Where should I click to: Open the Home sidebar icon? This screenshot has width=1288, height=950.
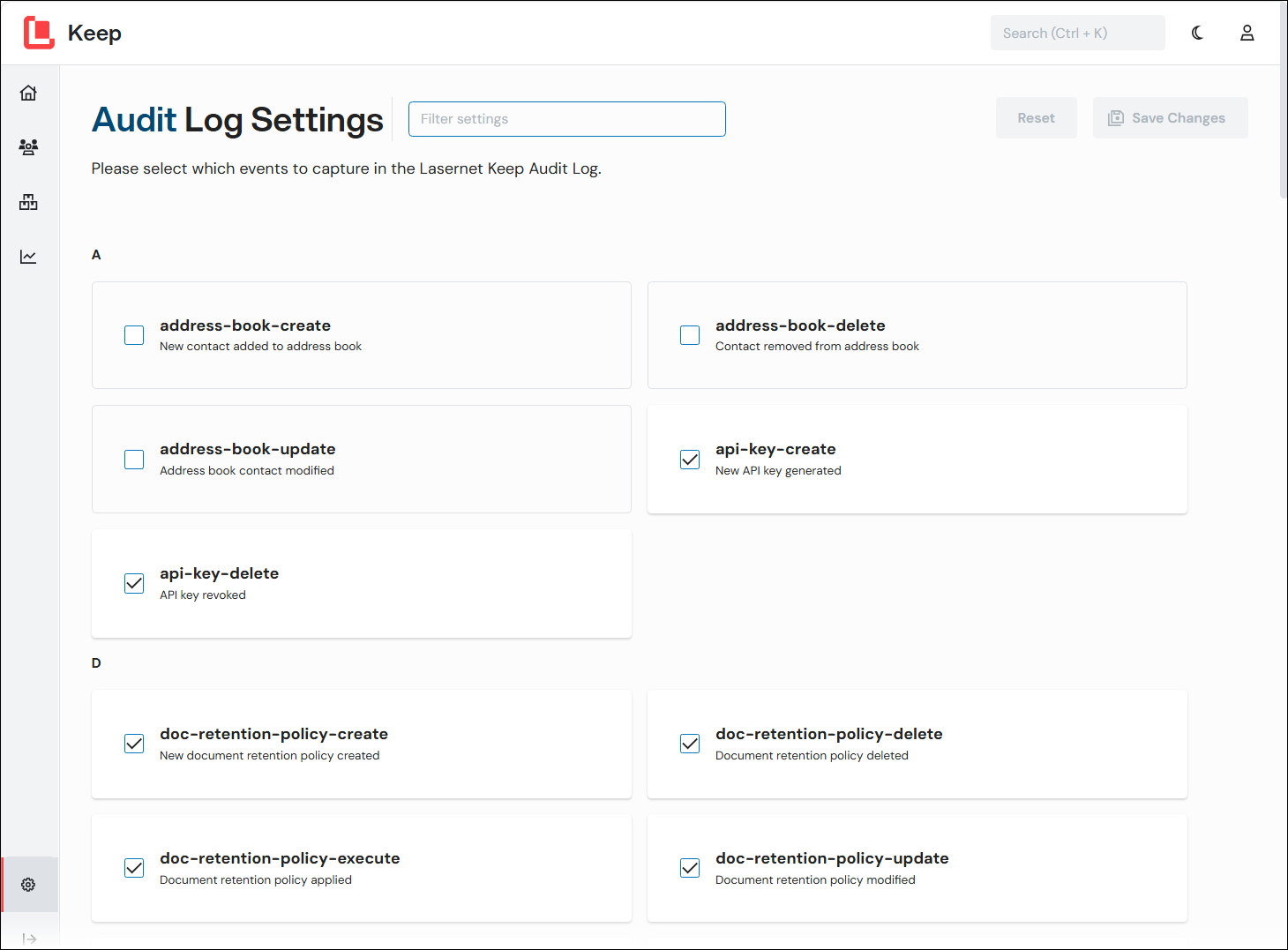click(28, 93)
